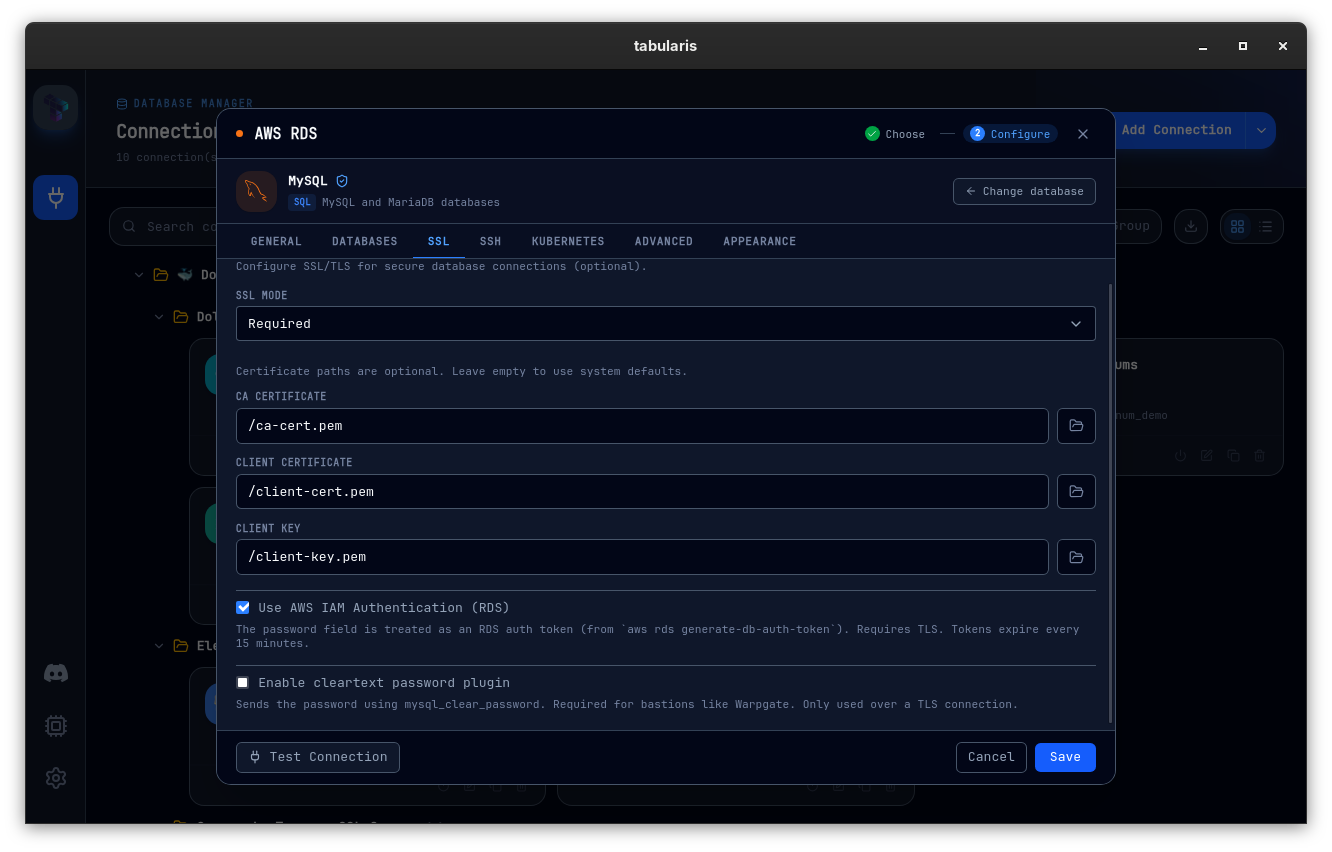Click the chip icon in sidebar

point(56,726)
